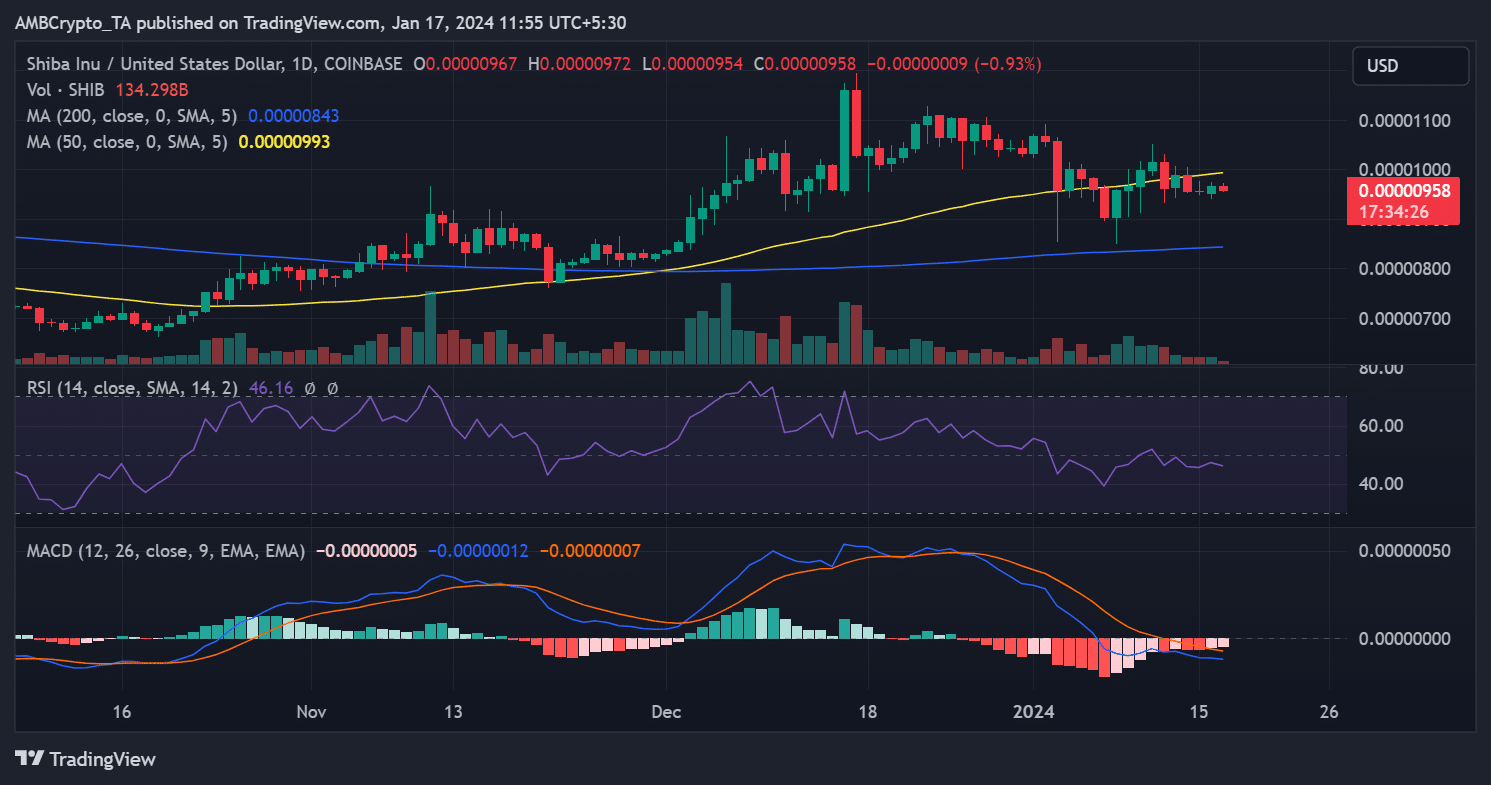
Task: Click the MA (200, close, 0, SMA, 5) legend
Action: point(133,116)
